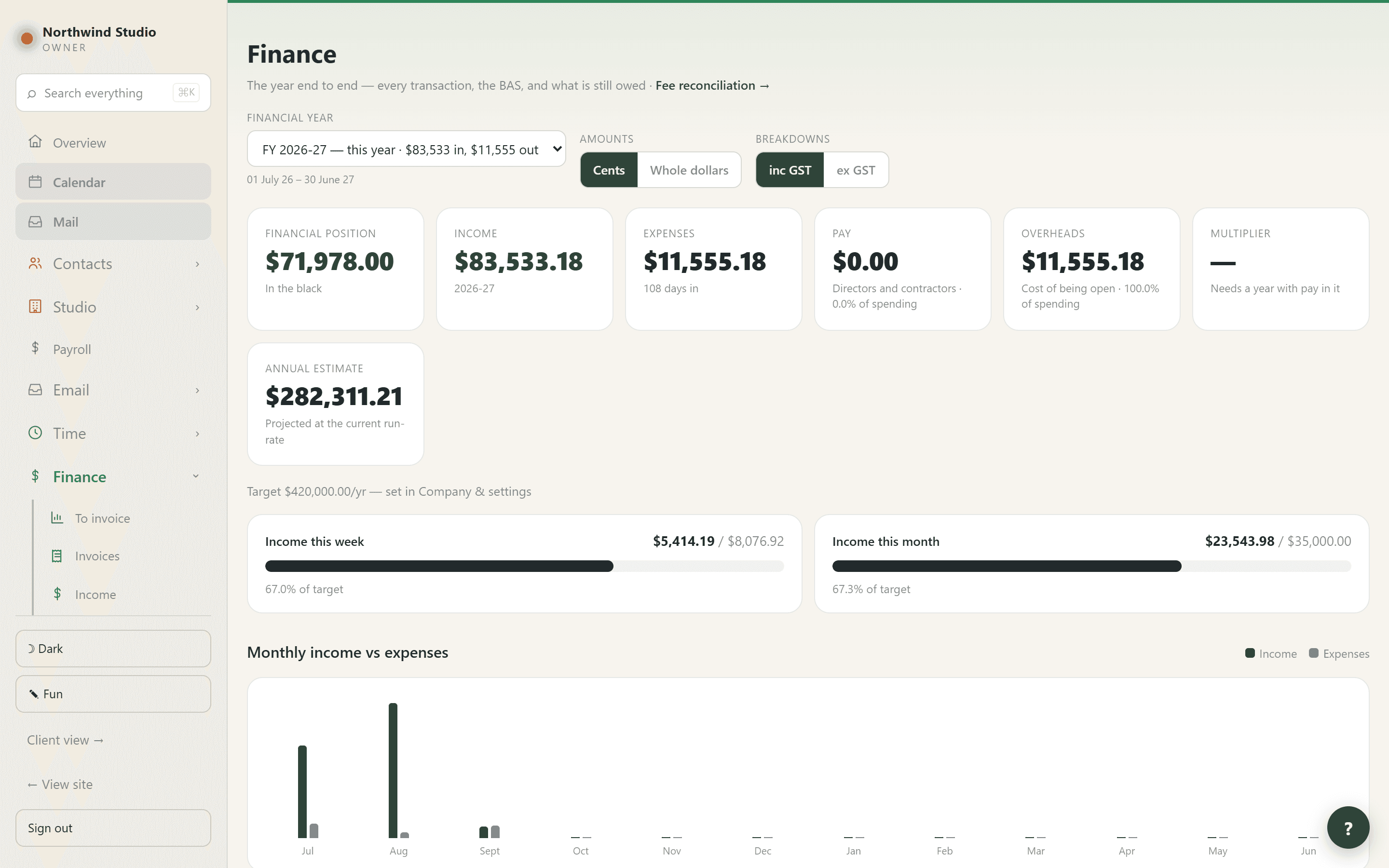Click the Northwind Studio orange avatar
The width and height of the screenshot is (1389, 868).
click(27, 39)
